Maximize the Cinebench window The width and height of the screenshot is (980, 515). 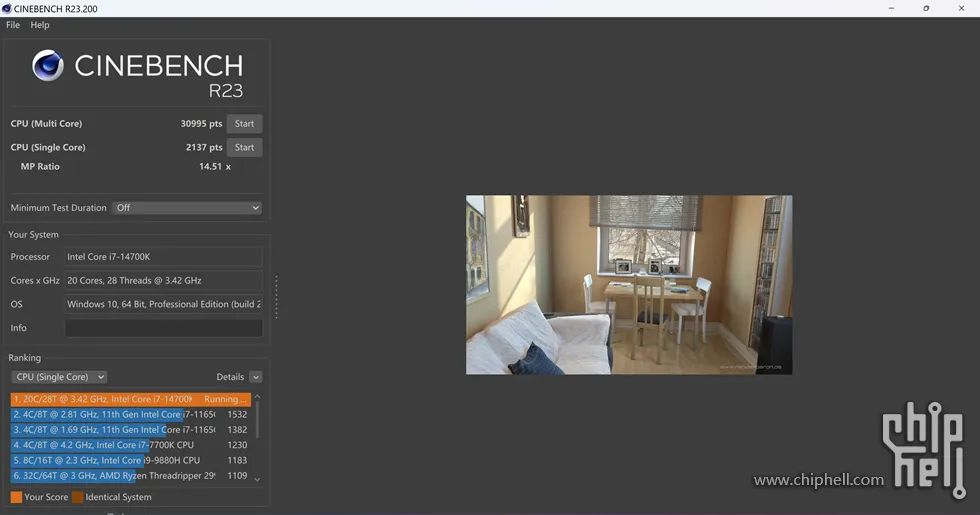(926, 9)
